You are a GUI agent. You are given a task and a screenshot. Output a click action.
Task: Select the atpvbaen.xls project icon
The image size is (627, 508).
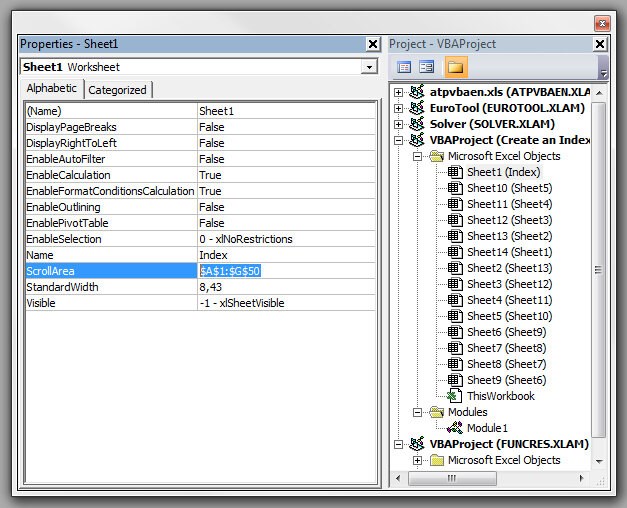click(x=416, y=92)
